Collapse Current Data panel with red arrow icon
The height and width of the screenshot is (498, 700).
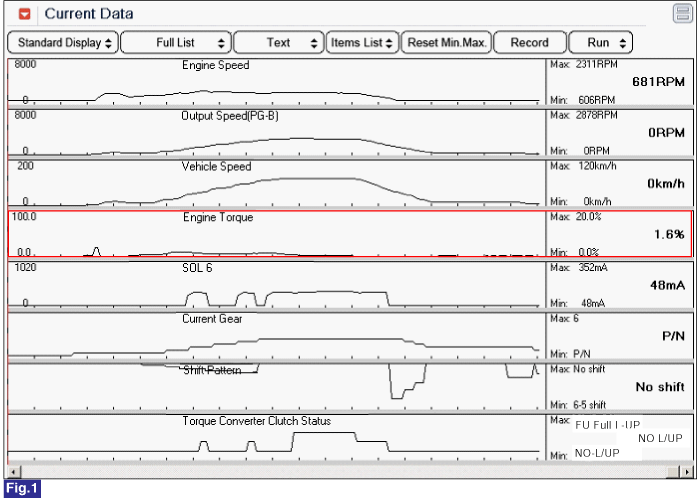click(25, 14)
